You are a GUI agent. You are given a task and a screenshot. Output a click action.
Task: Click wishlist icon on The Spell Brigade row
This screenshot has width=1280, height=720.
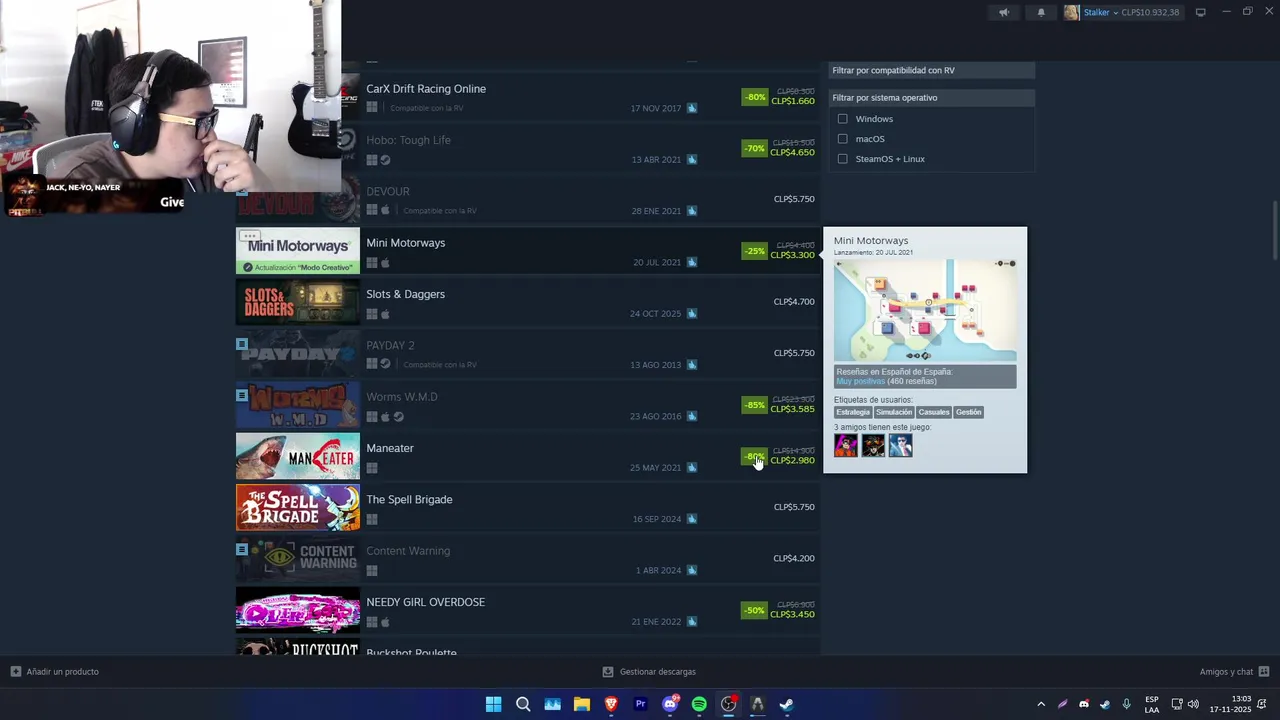click(x=691, y=519)
